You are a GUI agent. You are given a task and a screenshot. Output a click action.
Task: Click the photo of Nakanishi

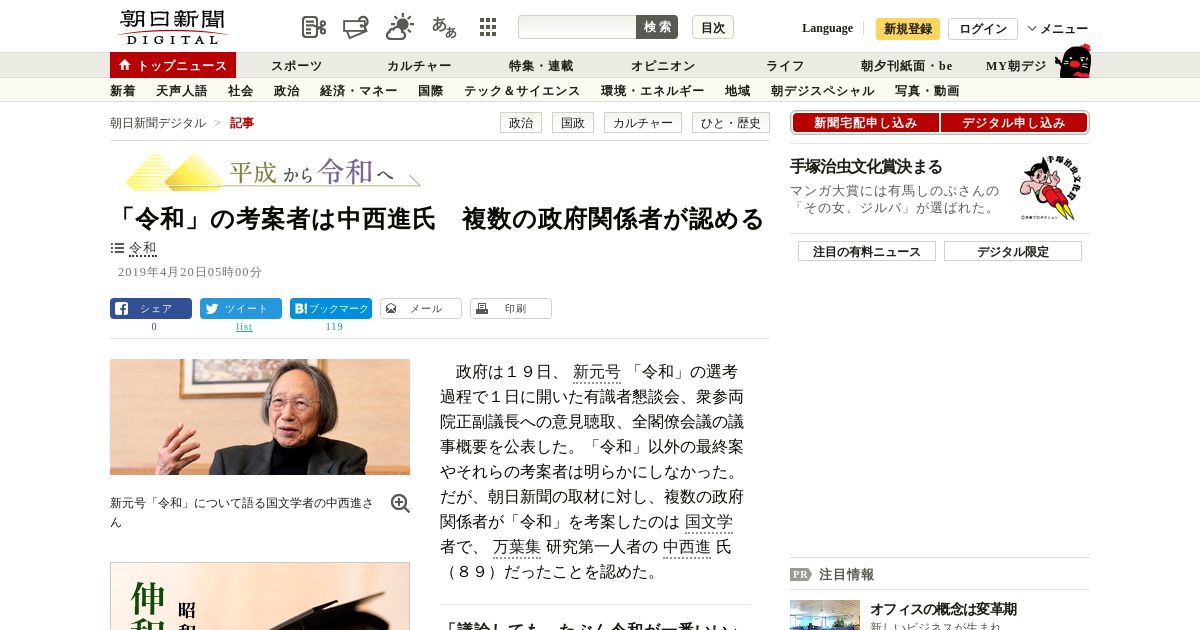[x=260, y=417]
